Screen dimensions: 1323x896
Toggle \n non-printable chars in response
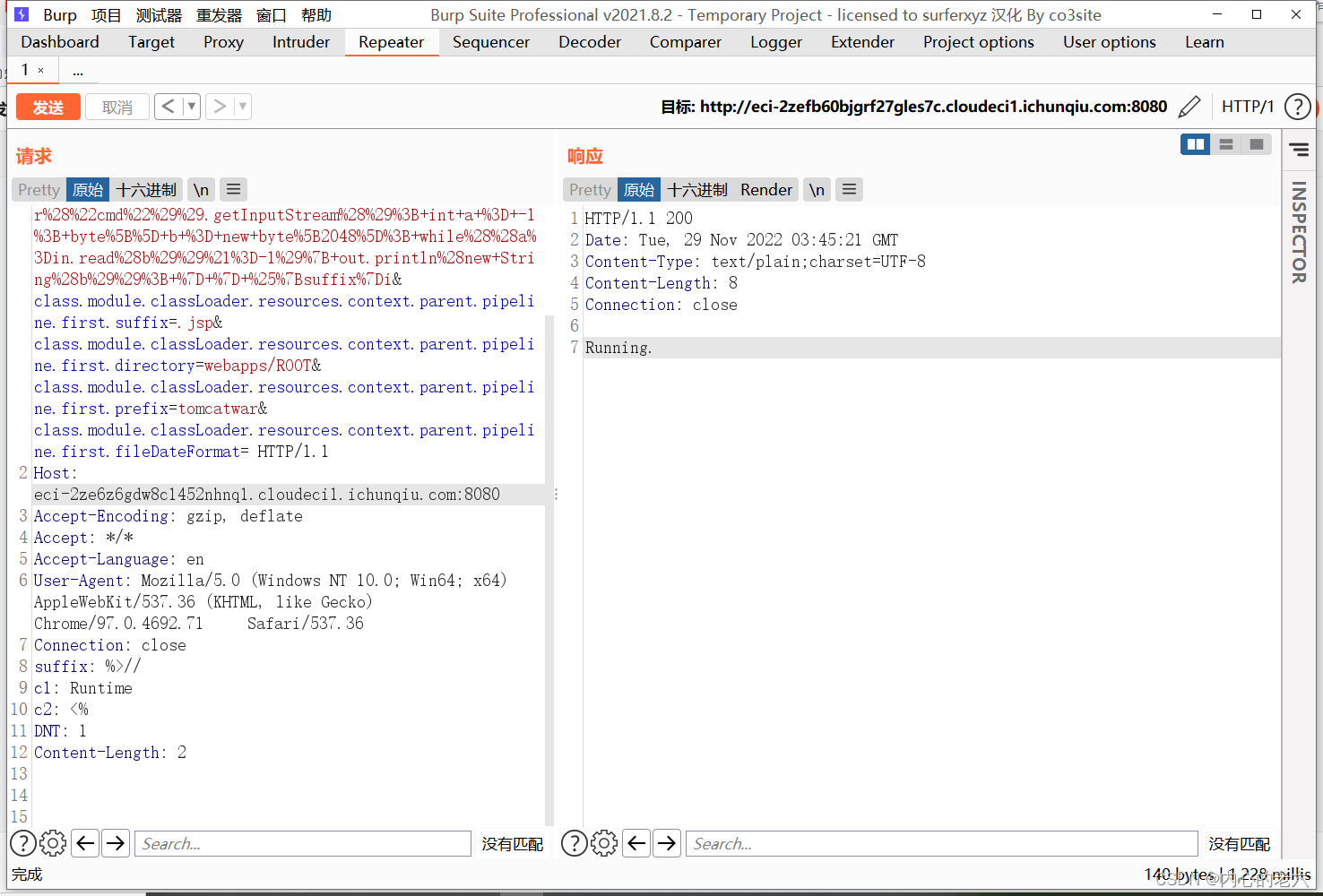[x=817, y=190]
